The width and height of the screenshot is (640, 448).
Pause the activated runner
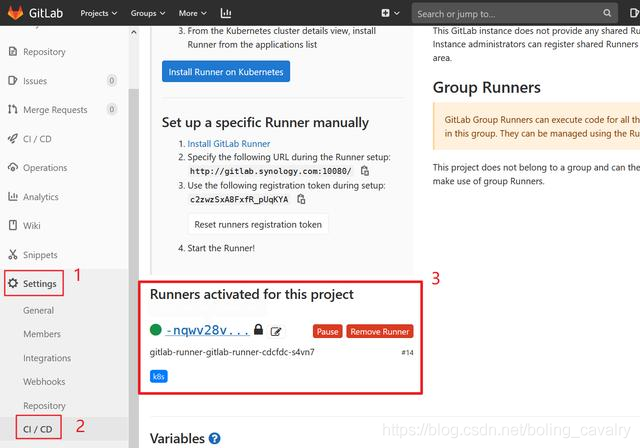(x=327, y=331)
